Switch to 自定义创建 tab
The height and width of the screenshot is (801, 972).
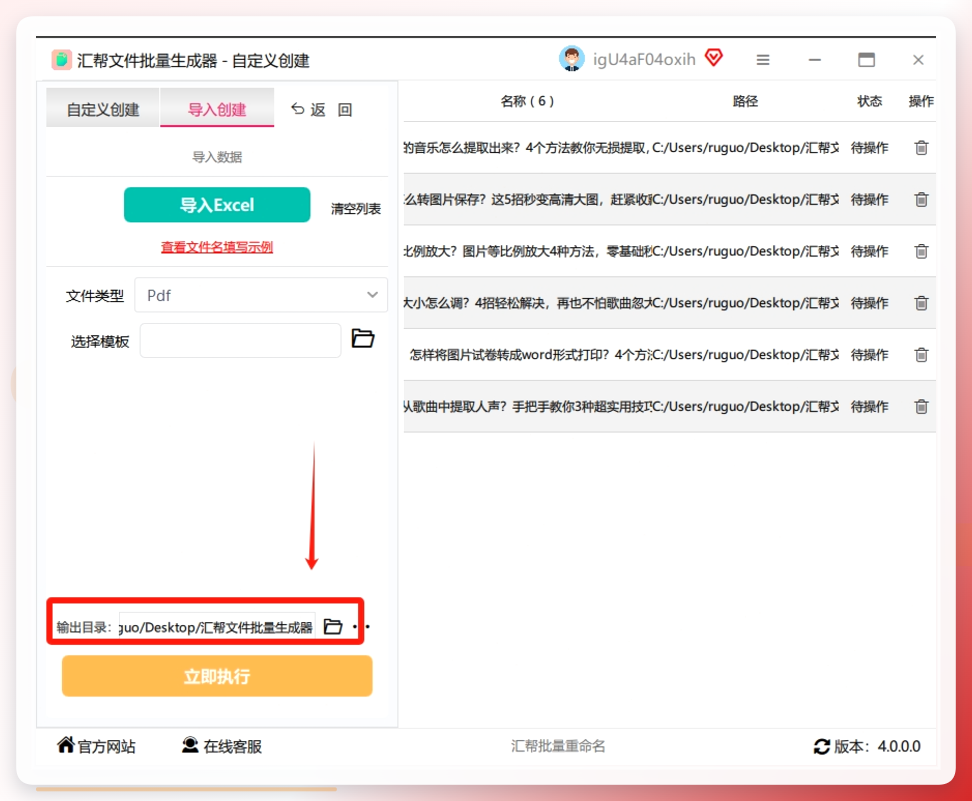(x=103, y=108)
